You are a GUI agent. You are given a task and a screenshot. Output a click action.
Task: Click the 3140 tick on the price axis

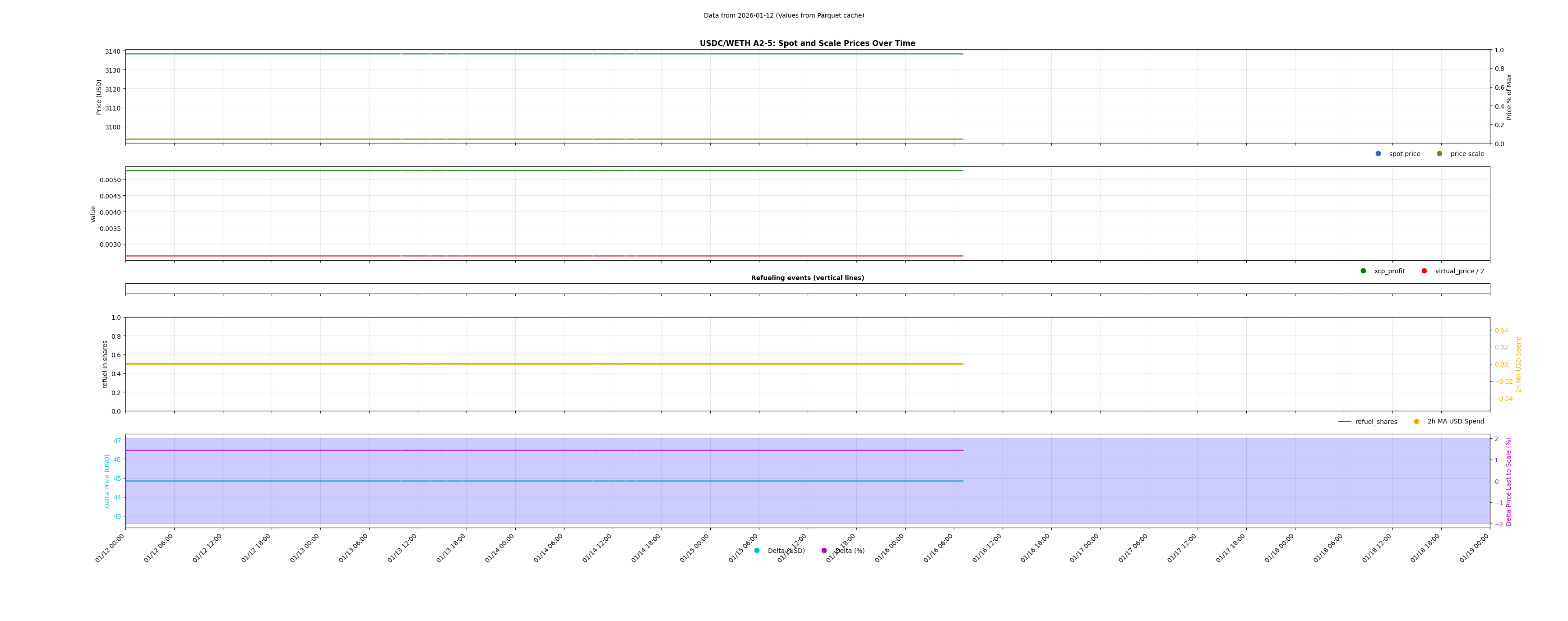[x=113, y=52]
